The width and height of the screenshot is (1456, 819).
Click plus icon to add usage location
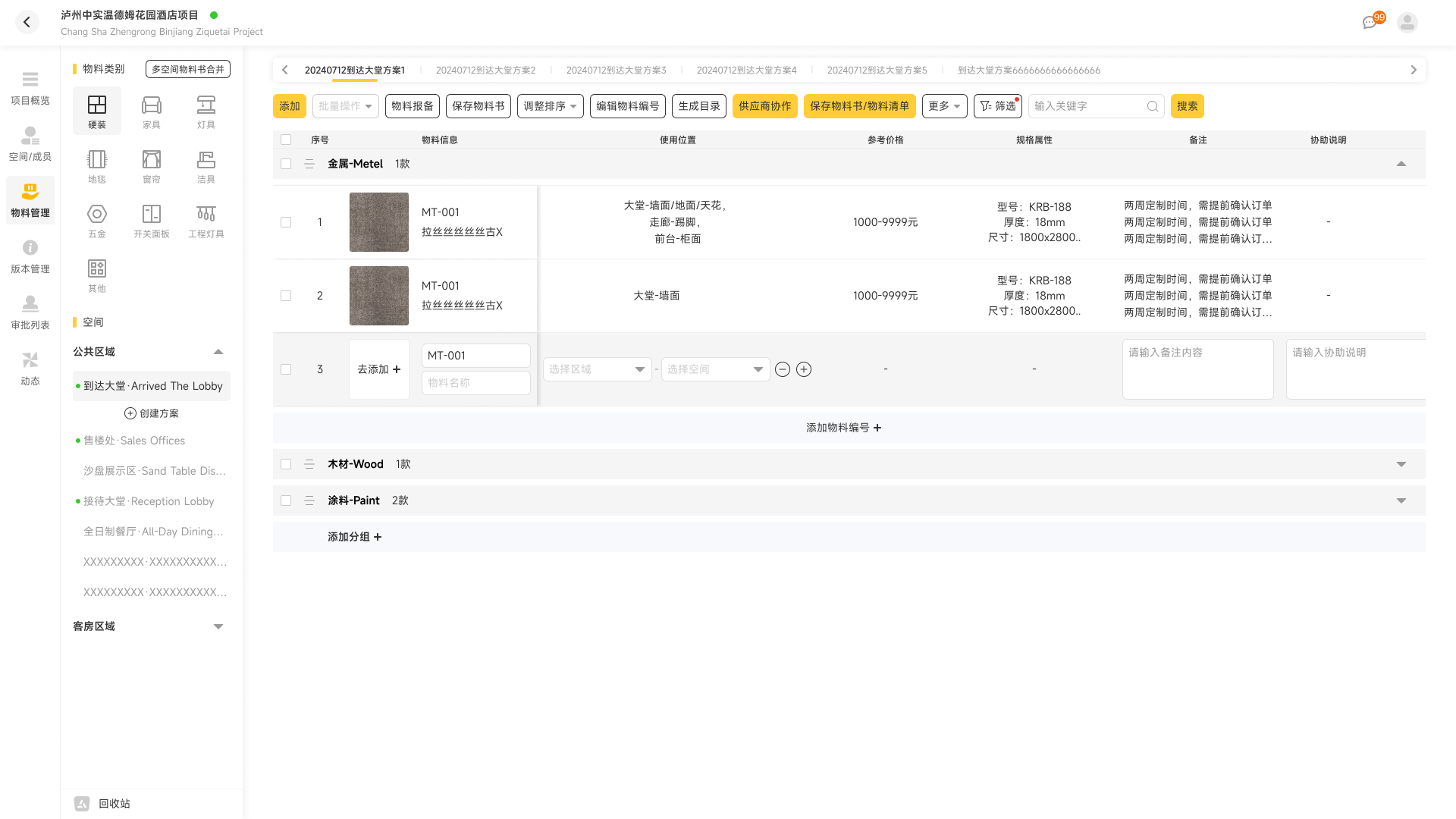(x=804, y=369)
